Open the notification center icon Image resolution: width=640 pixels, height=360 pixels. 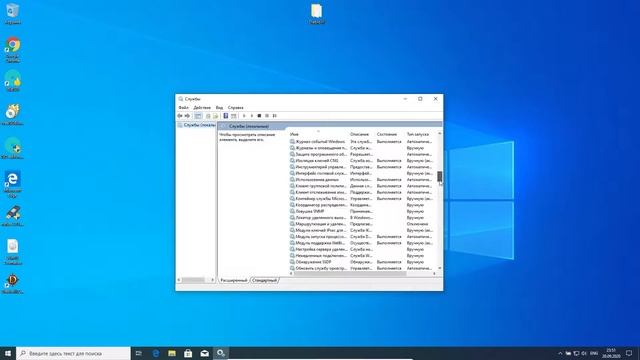pyautogui.click(x=629, y=353)
